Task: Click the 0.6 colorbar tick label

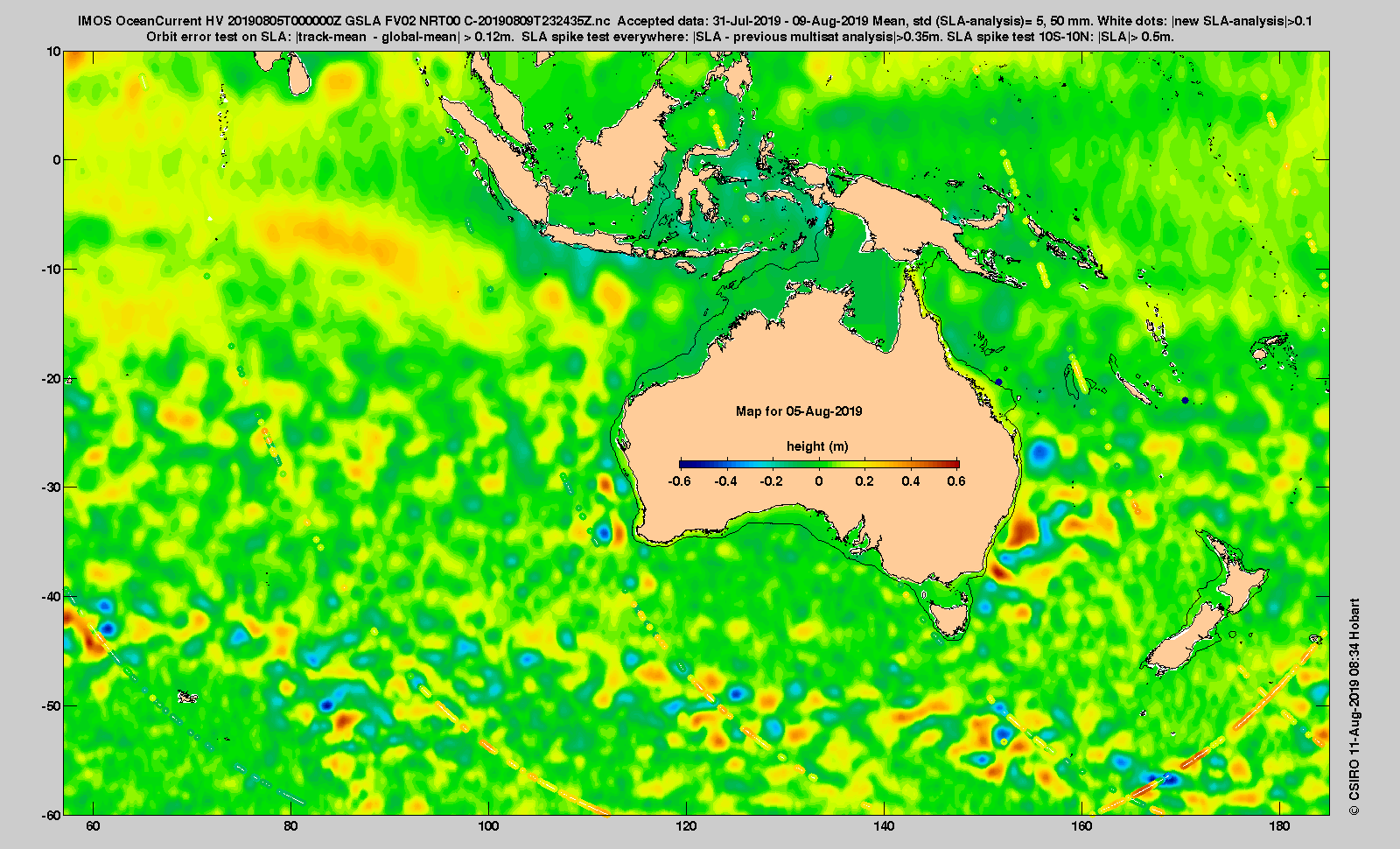Action: pyautogui.click(x=956, y=481)
